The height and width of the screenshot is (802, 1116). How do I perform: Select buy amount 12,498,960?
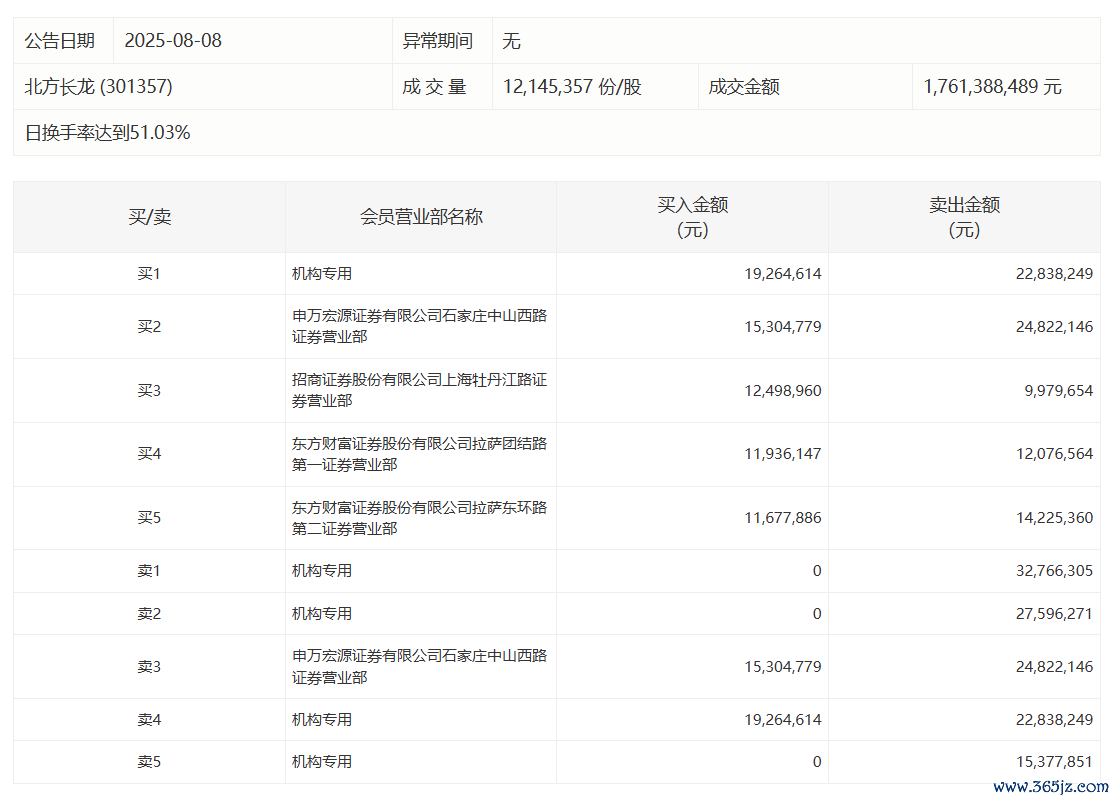[783, 391]
